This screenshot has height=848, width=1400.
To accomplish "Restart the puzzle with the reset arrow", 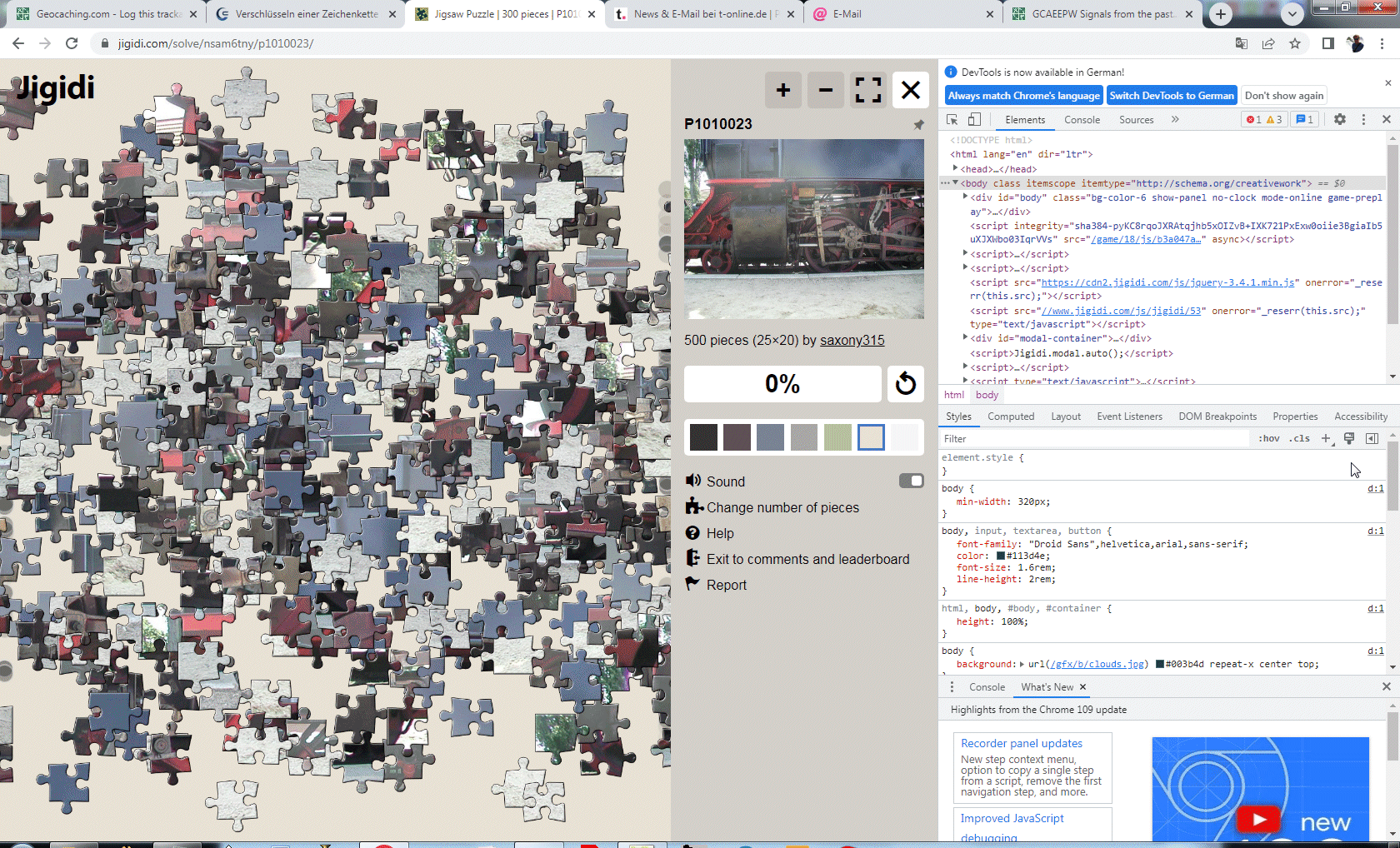I will [x=906, y=384].
